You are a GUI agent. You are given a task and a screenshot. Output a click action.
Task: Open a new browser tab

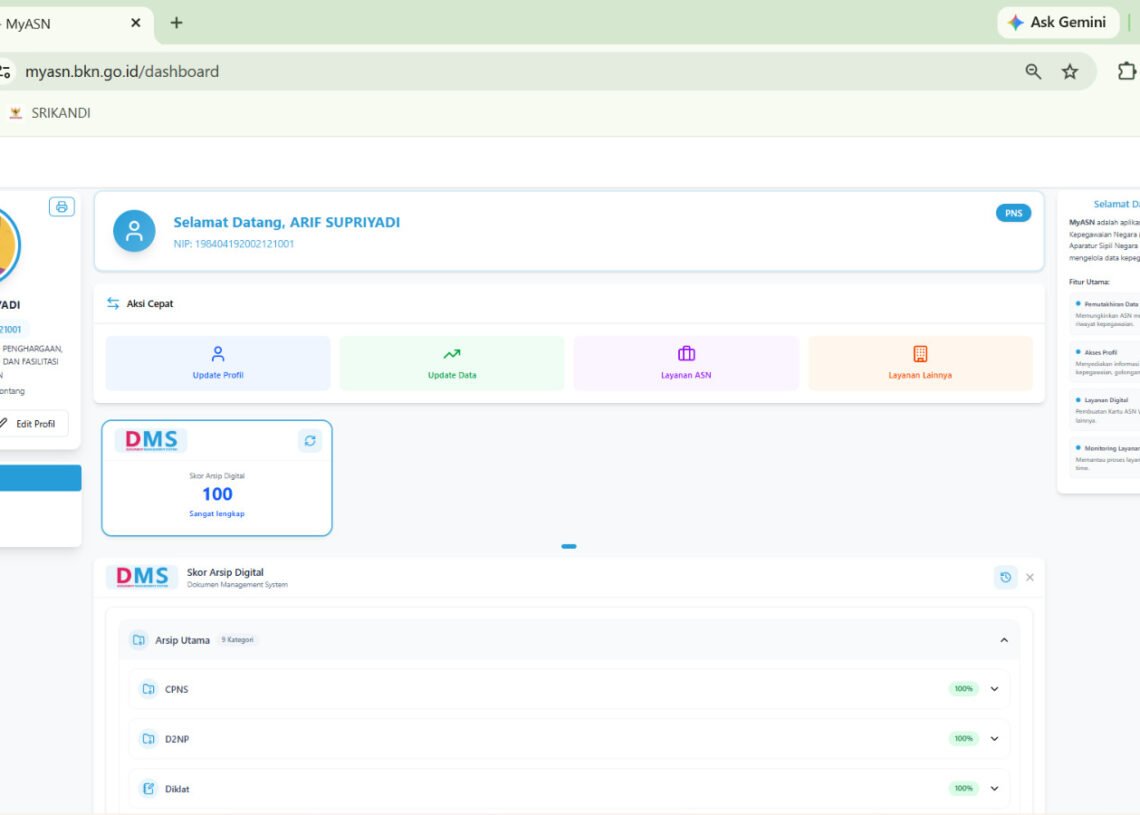coord(176,23)
